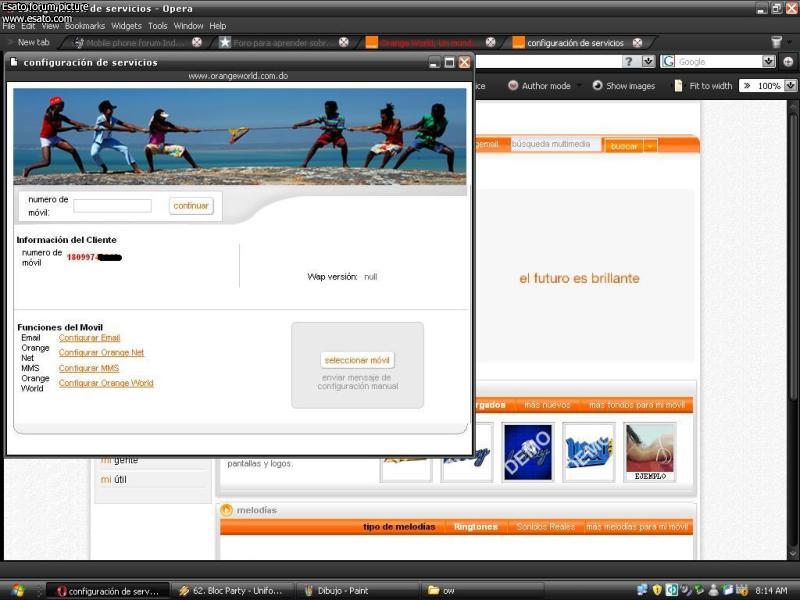Click the orange buscar button
800x600 pixels.
[623, 146]
